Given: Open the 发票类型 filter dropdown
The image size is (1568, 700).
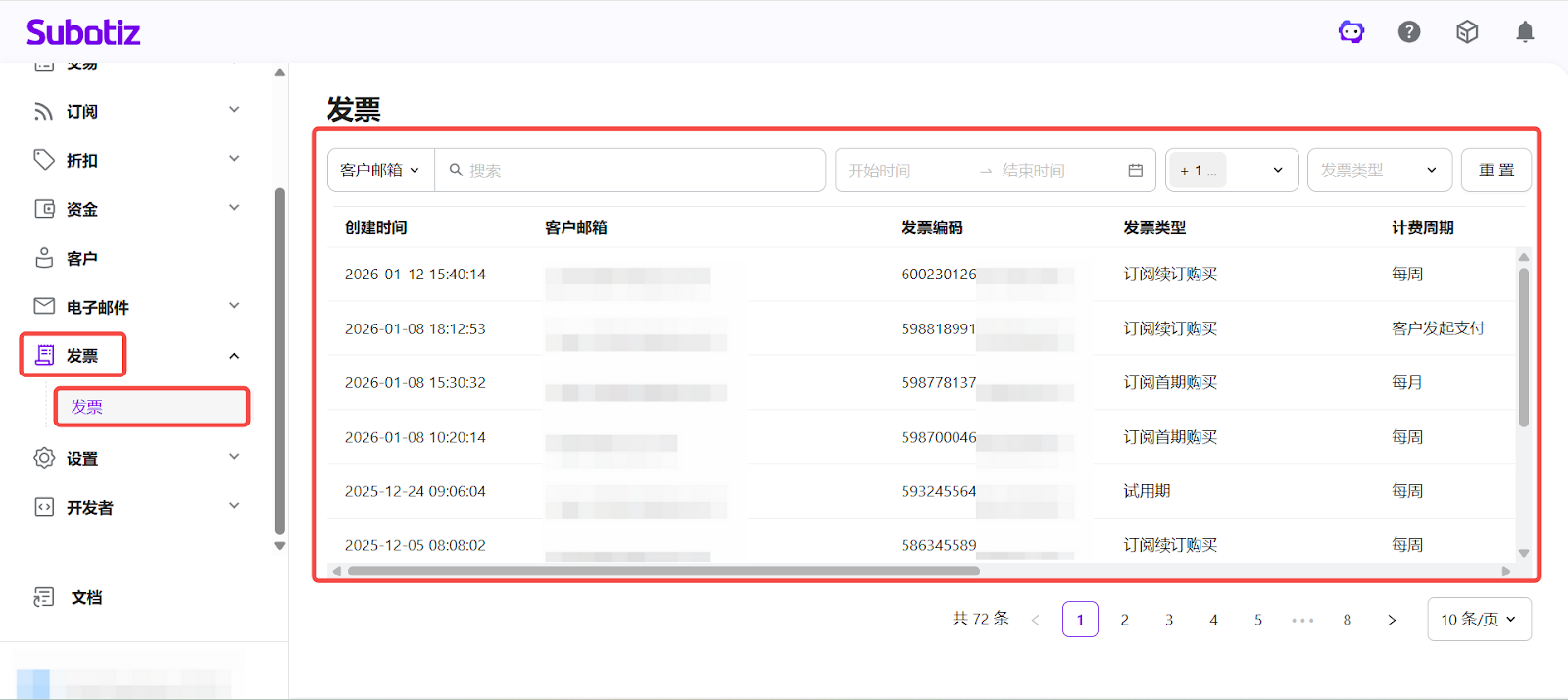Looking at the screenshot, I should (x=1378, y=171).
